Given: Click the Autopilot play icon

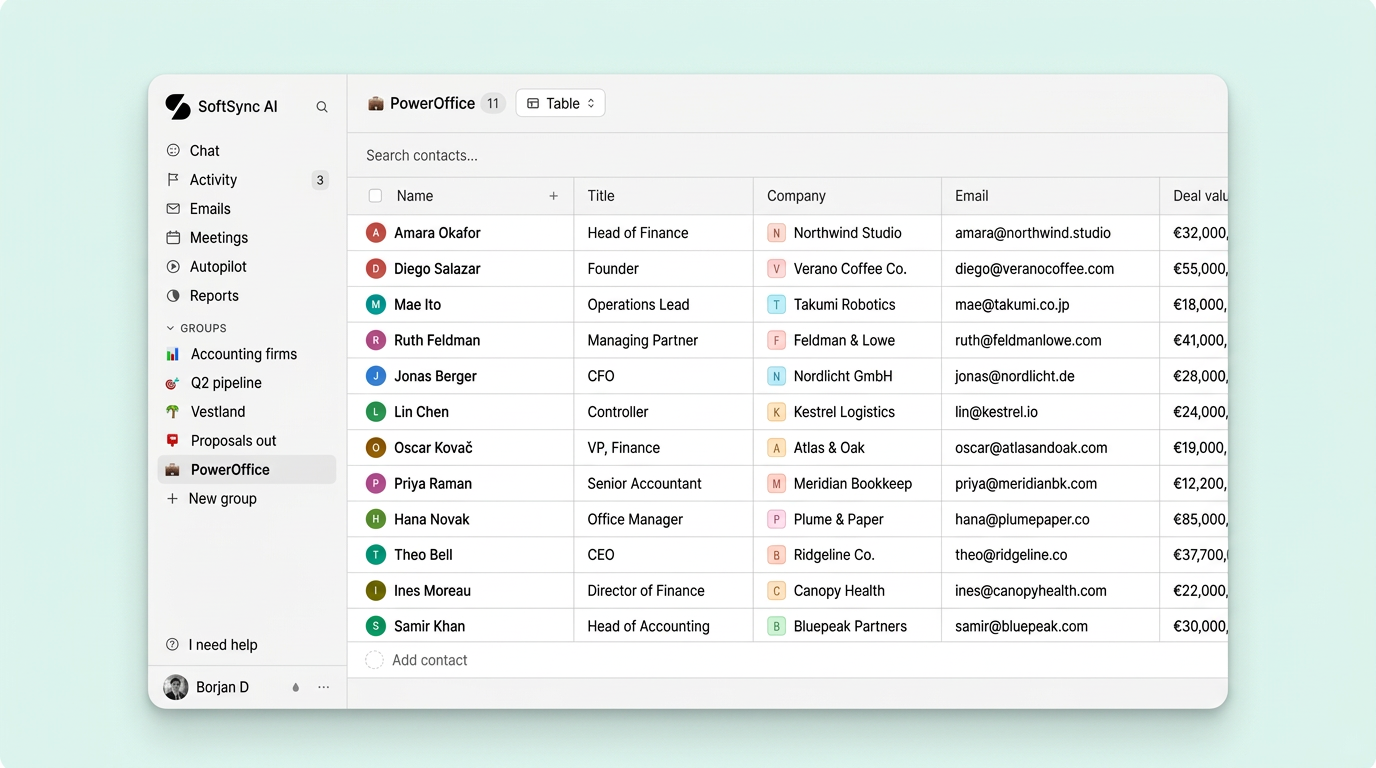Looking at the screenshot, I should [x=173, y=267].
